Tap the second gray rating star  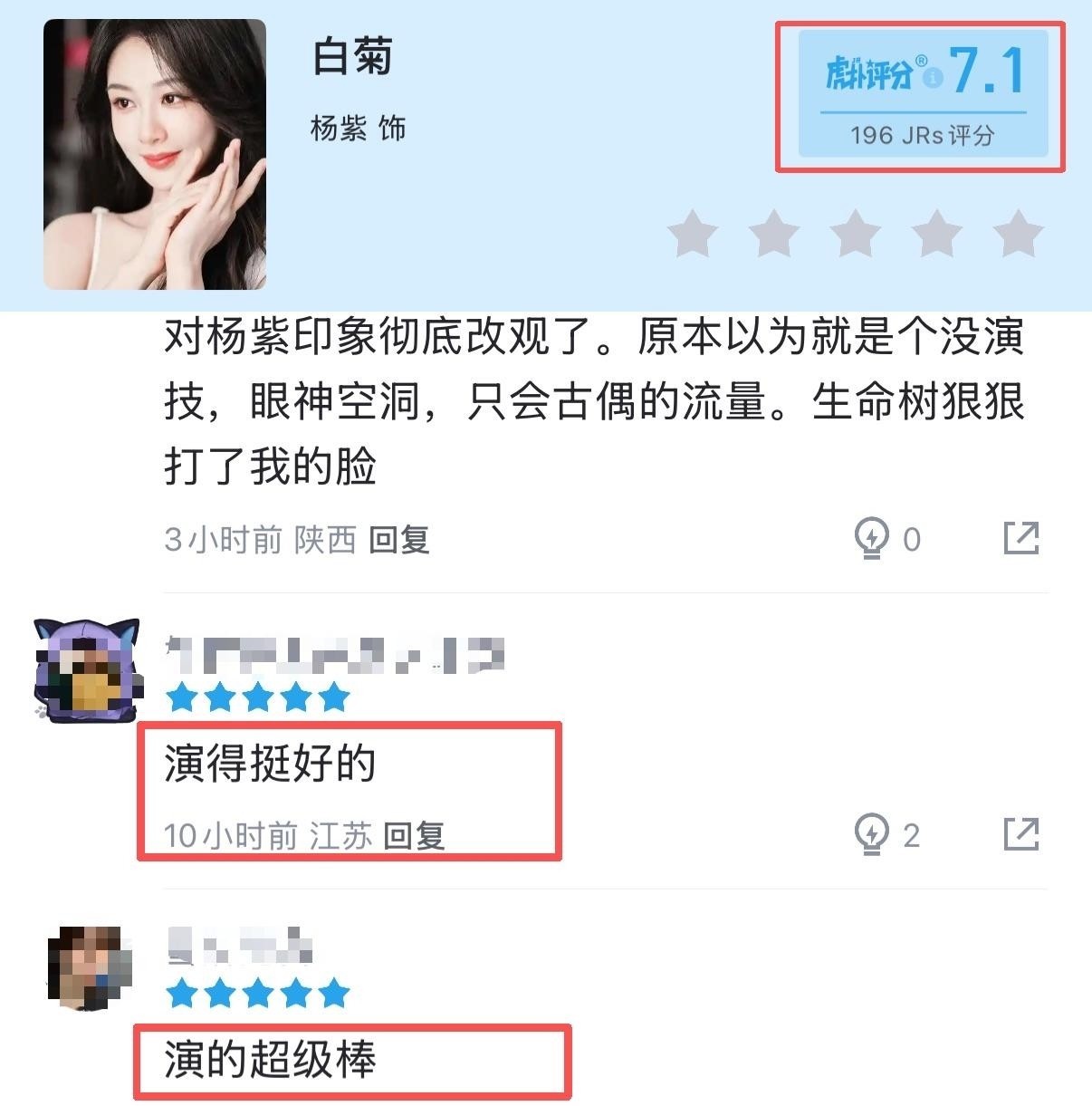pos(774,234)
